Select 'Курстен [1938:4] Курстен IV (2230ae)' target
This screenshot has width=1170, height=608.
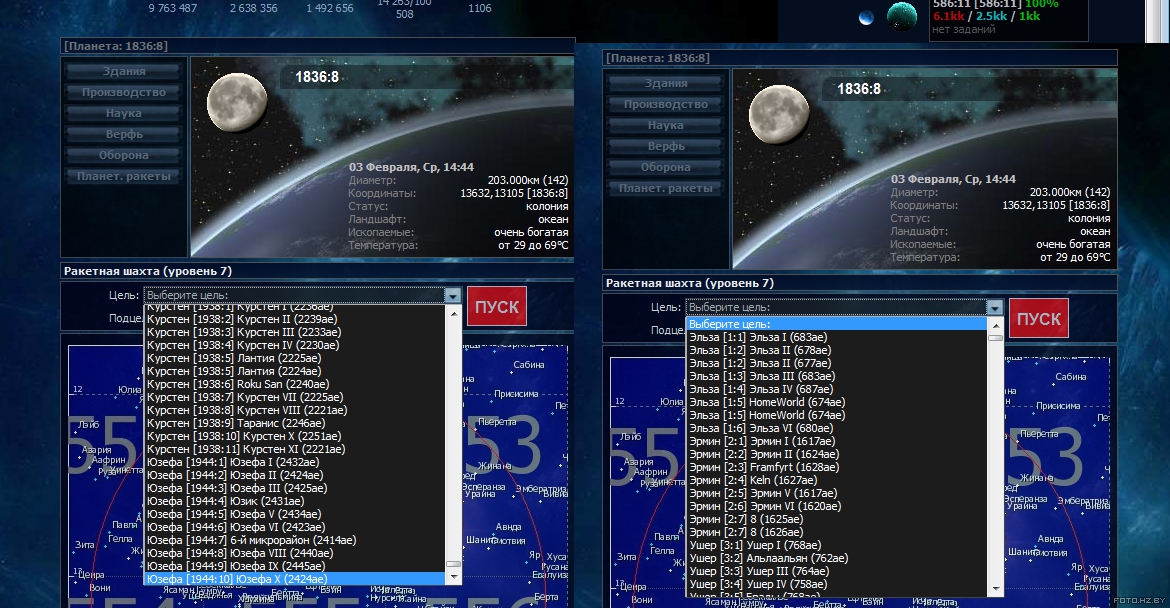click(295, 345)
